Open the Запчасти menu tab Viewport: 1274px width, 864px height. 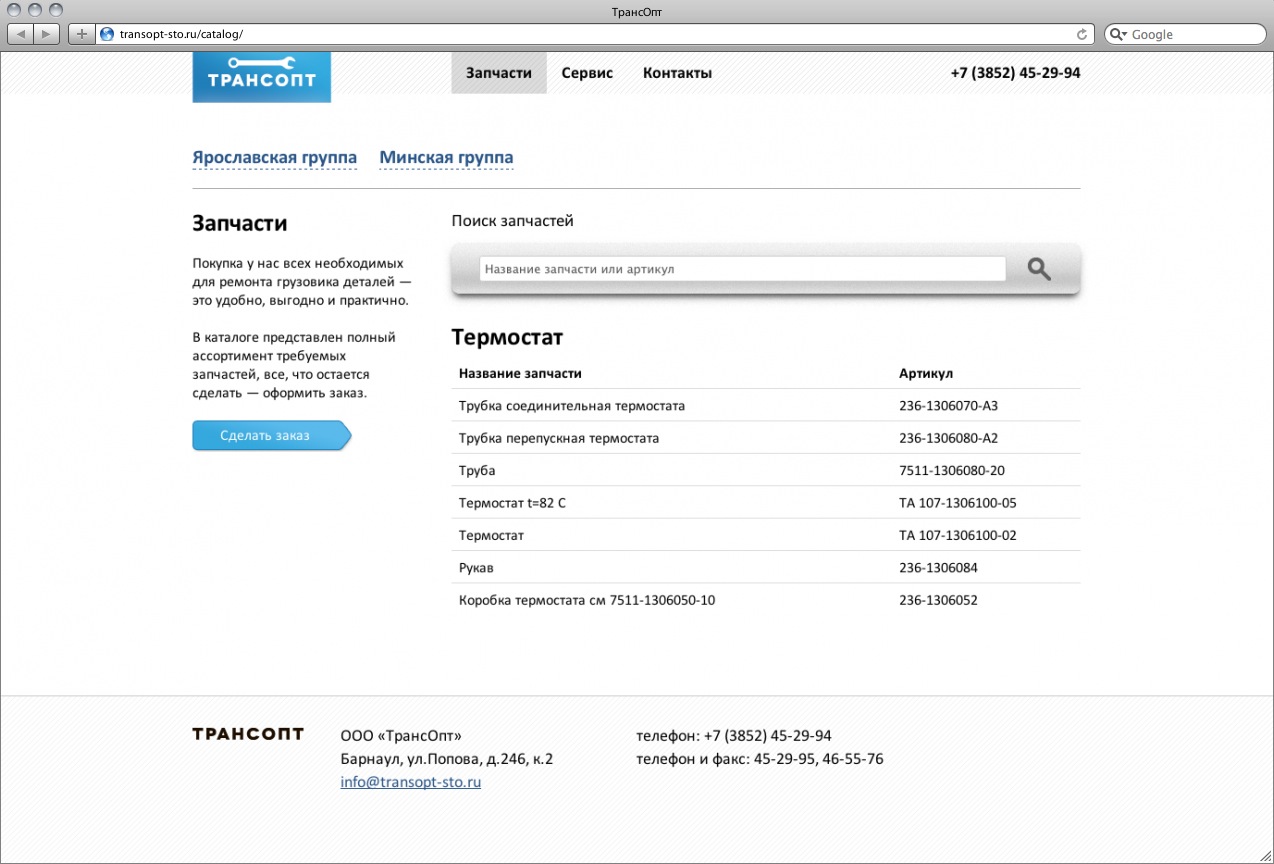tap(498, 73)
